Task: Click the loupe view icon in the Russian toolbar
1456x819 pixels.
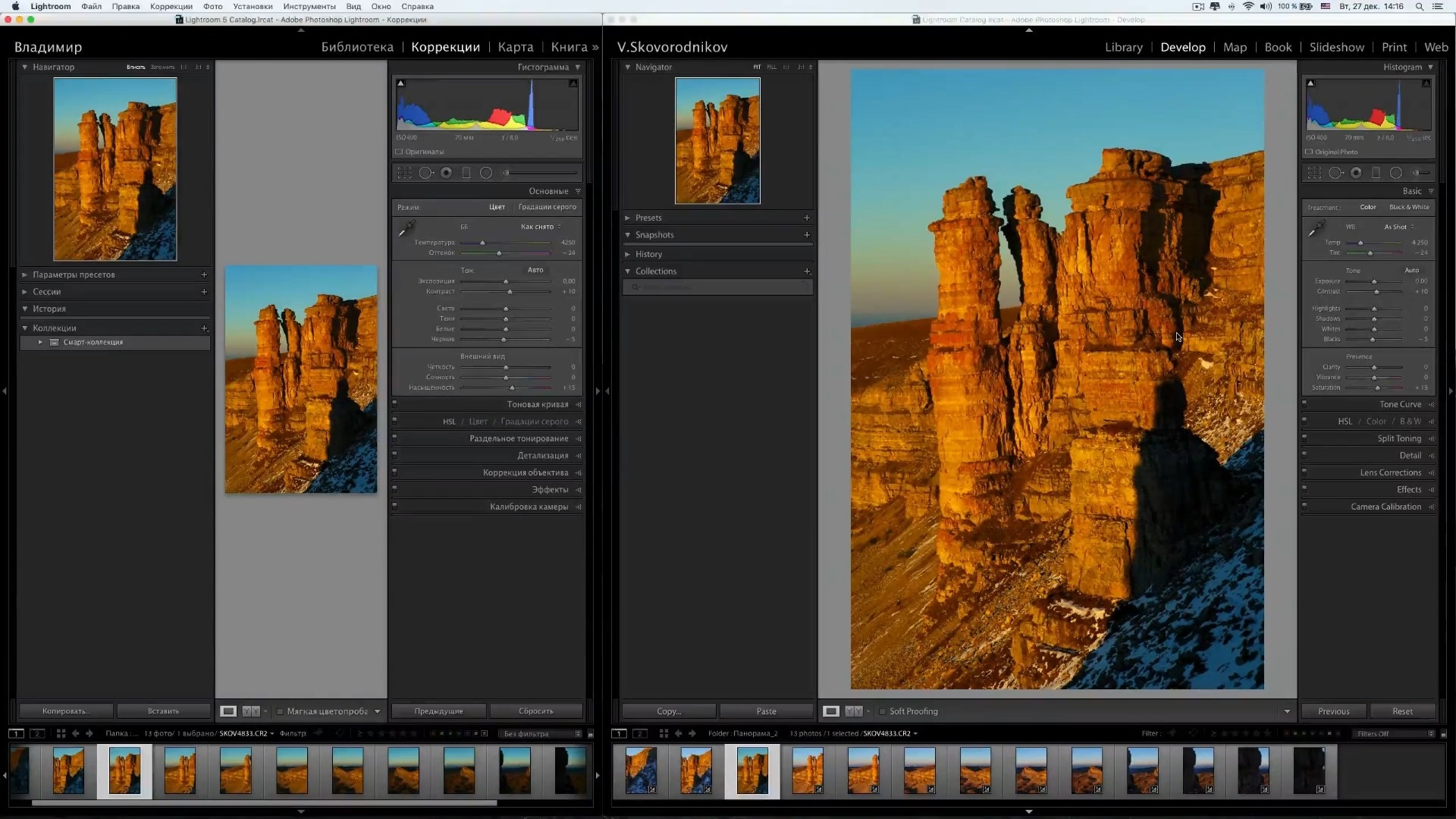Action: (x=228, y=711)
